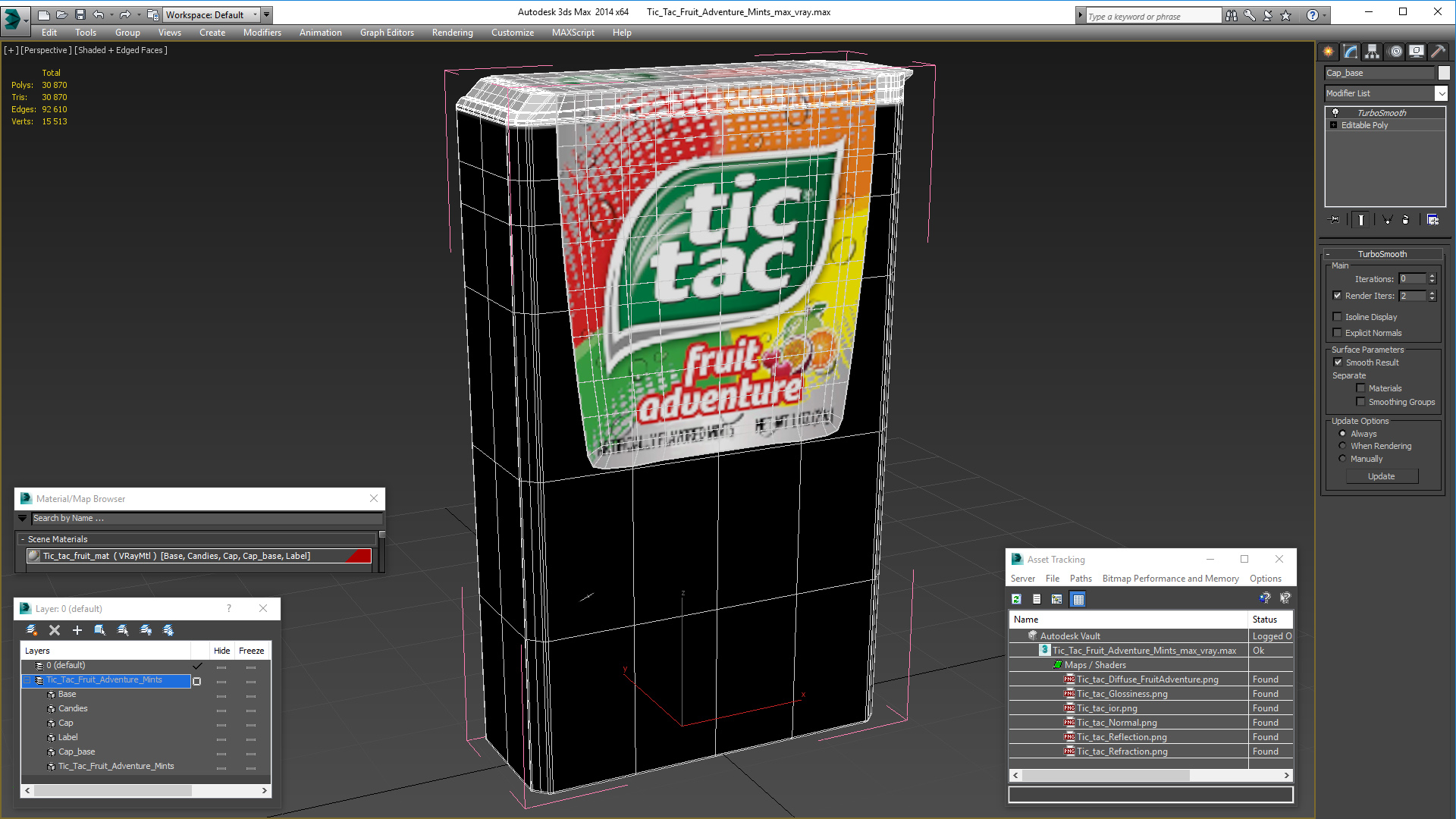Open help question mark icon top right
The width and height of the screenshot is (1456, 819).
click(x=1313, y=15)
